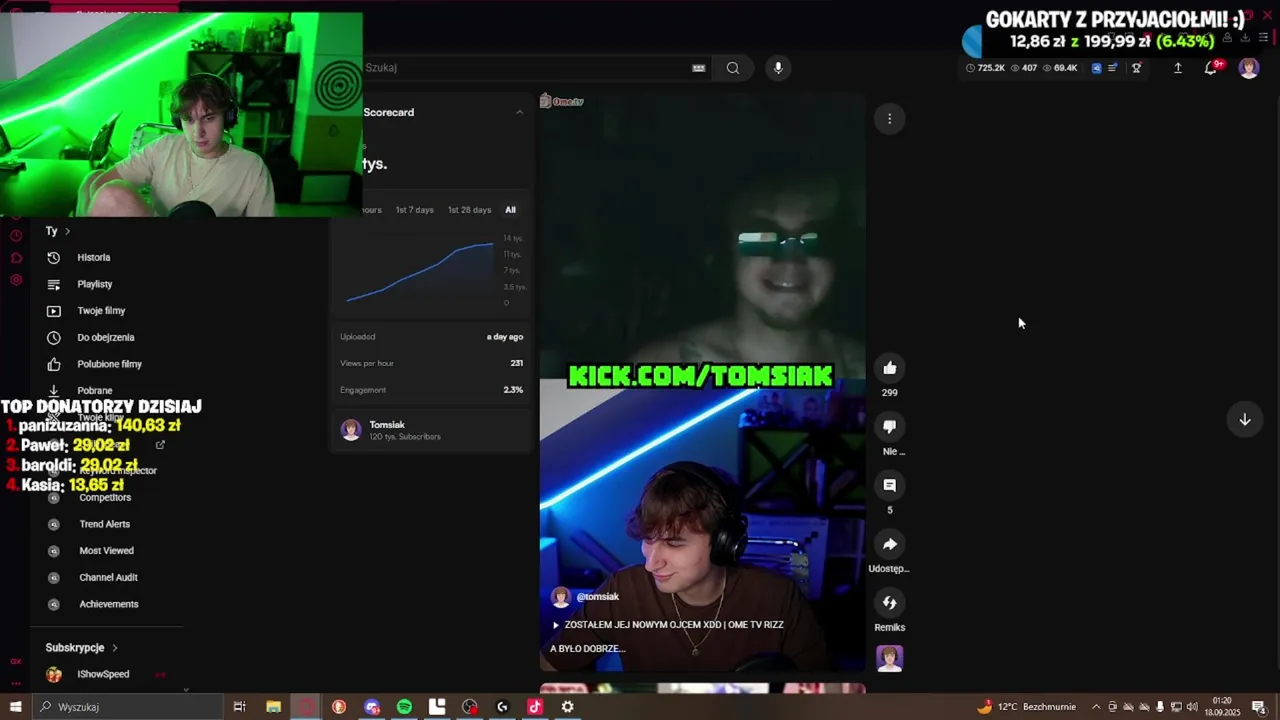
Task: Open the vidIQ list icon with blue dot
Action: 1112,68
